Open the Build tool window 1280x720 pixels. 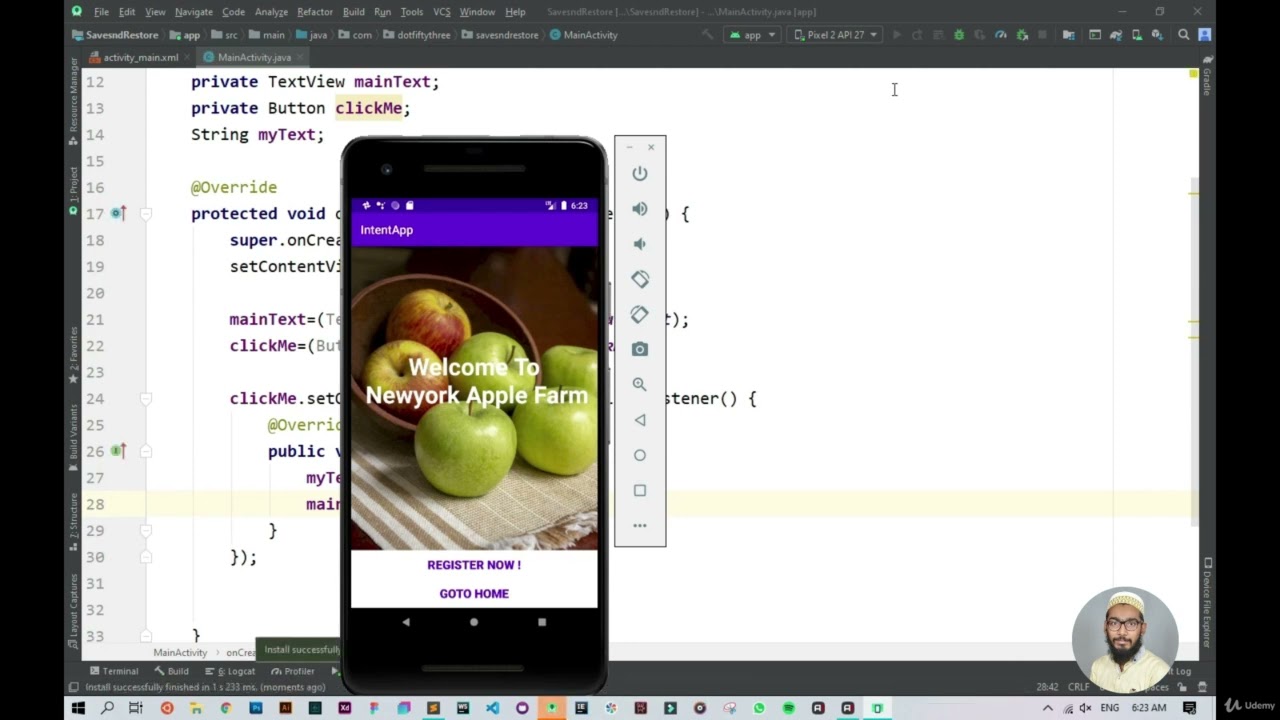pyautogui.click(x=172, y=671)
